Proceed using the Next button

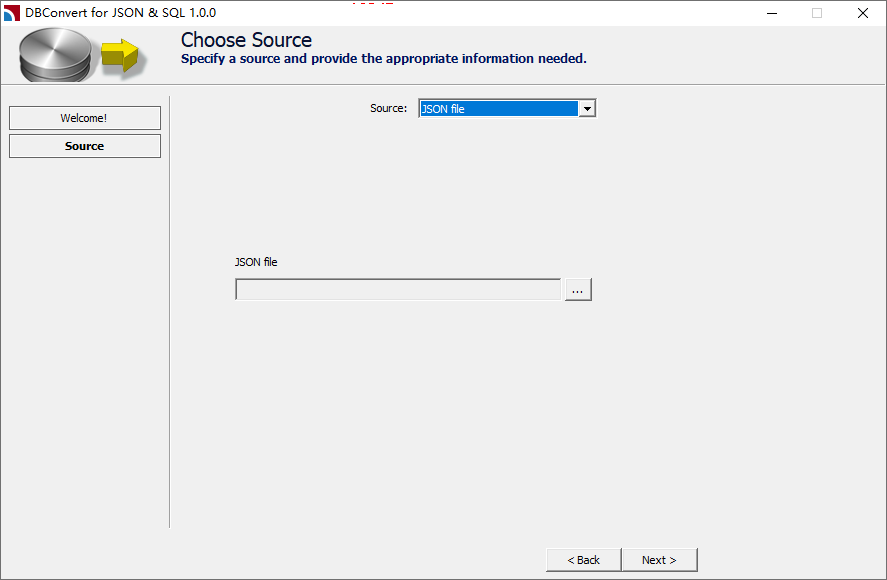coord(659,559)
